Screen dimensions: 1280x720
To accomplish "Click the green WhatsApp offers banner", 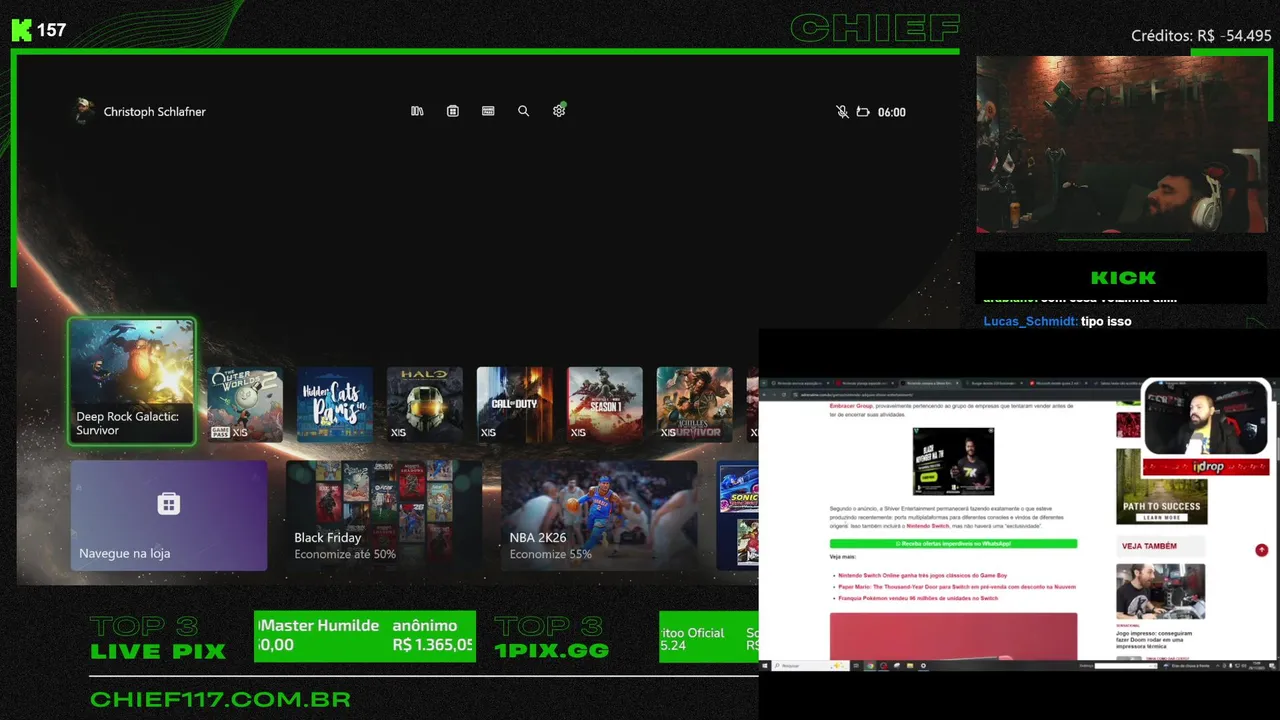I will click(x=953, y=543).
